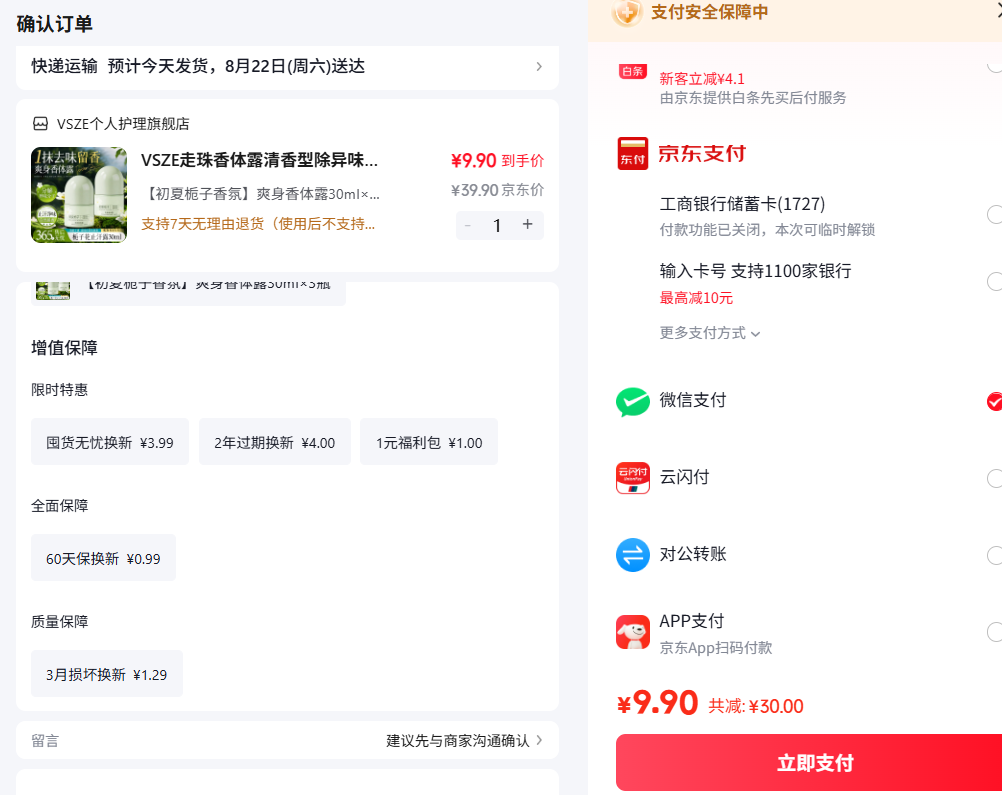1002x795 pixels.
Task: Add 3月损坏换新 ¥1.29 service
Action: click(x=107, y=674)
